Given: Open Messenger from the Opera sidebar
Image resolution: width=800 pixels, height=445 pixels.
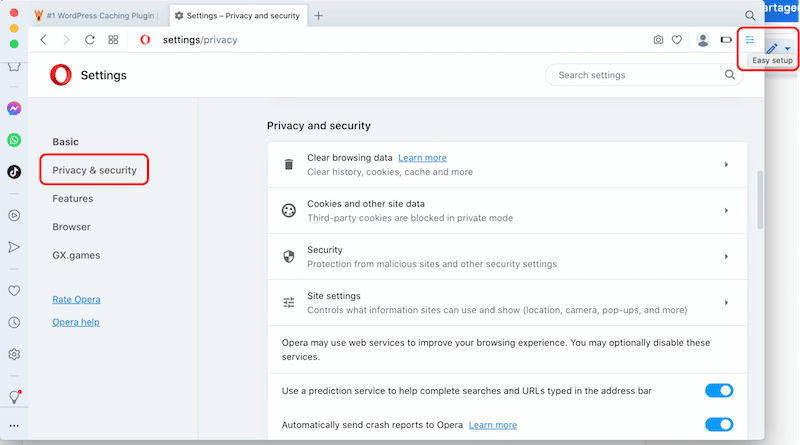Looking at the screenshot, I should [x=14, y=108].
